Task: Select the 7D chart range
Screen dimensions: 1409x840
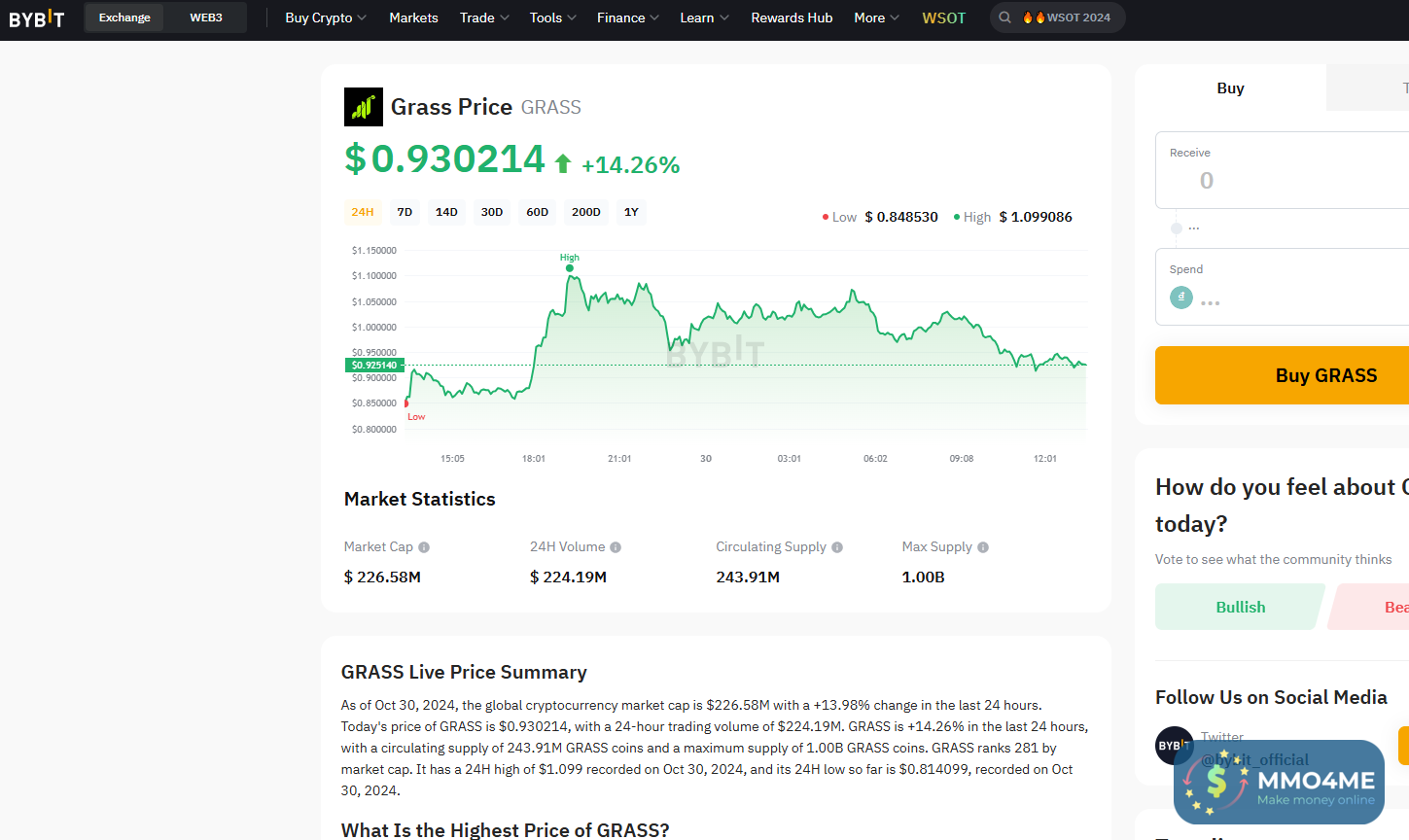Action: tap(405, 212)
